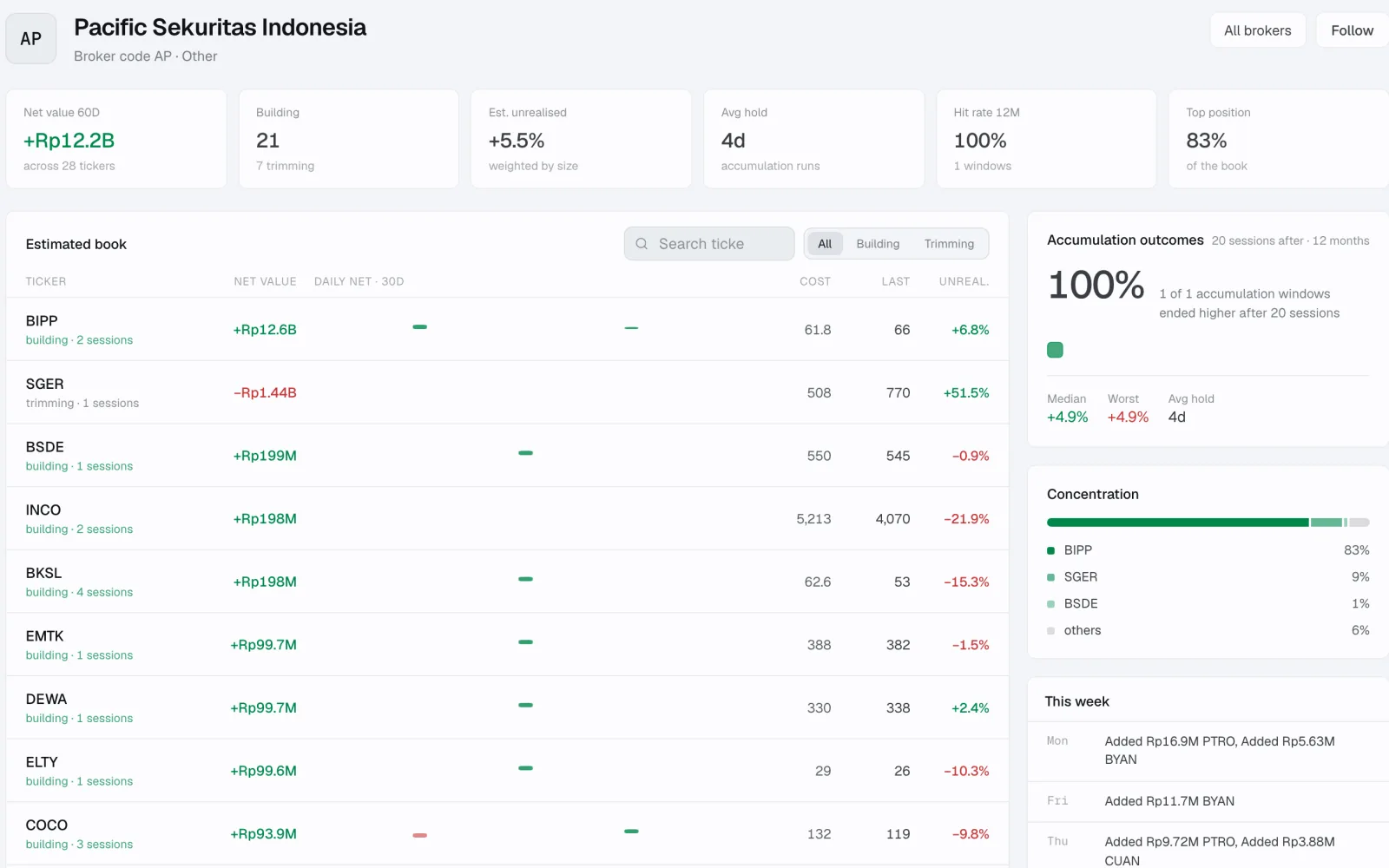Click the dark green BIPP concentration bar segment
Screen dimensions: 1389x868
pos(1177,523)
